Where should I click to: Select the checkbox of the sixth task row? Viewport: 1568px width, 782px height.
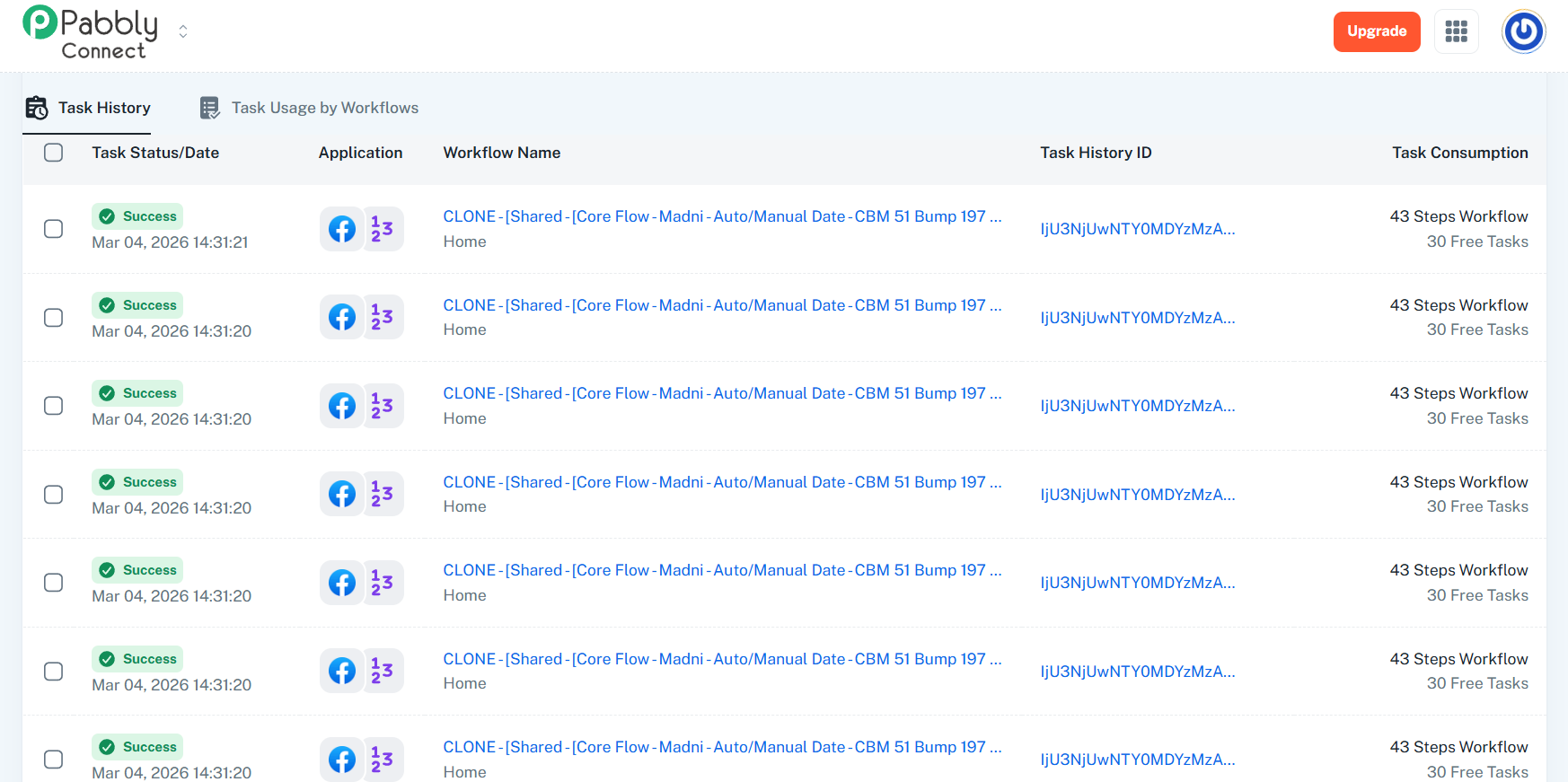(54, 672)
